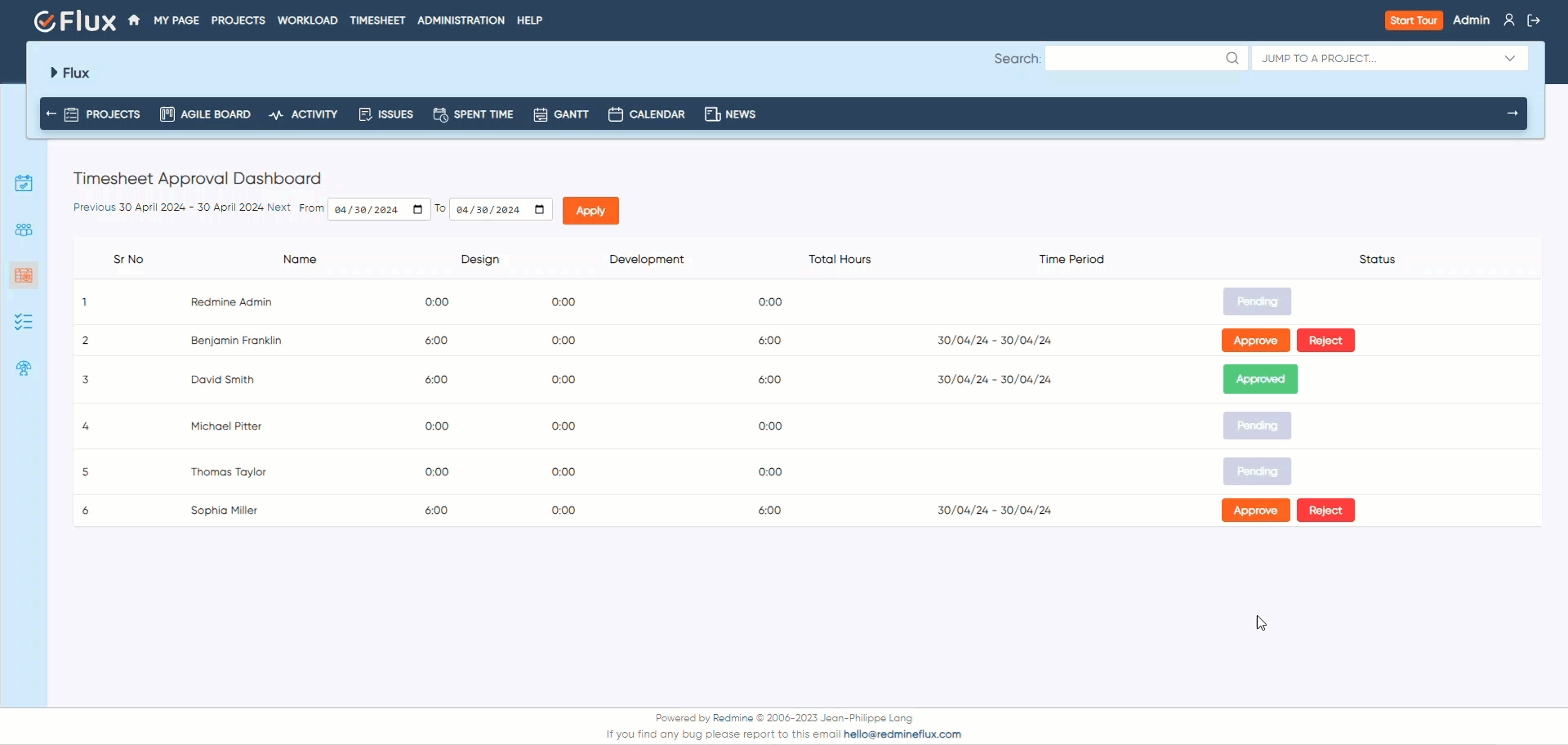Click the user profile icon top right
The width and height of the screenshot is (1568, 745).
(x=1509, y=20)
